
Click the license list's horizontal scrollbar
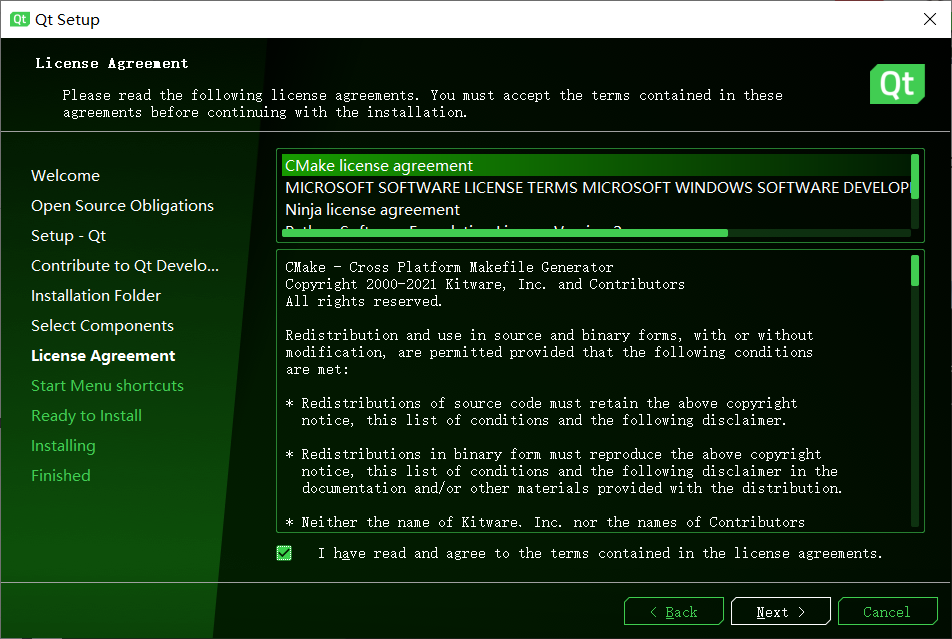505,233
